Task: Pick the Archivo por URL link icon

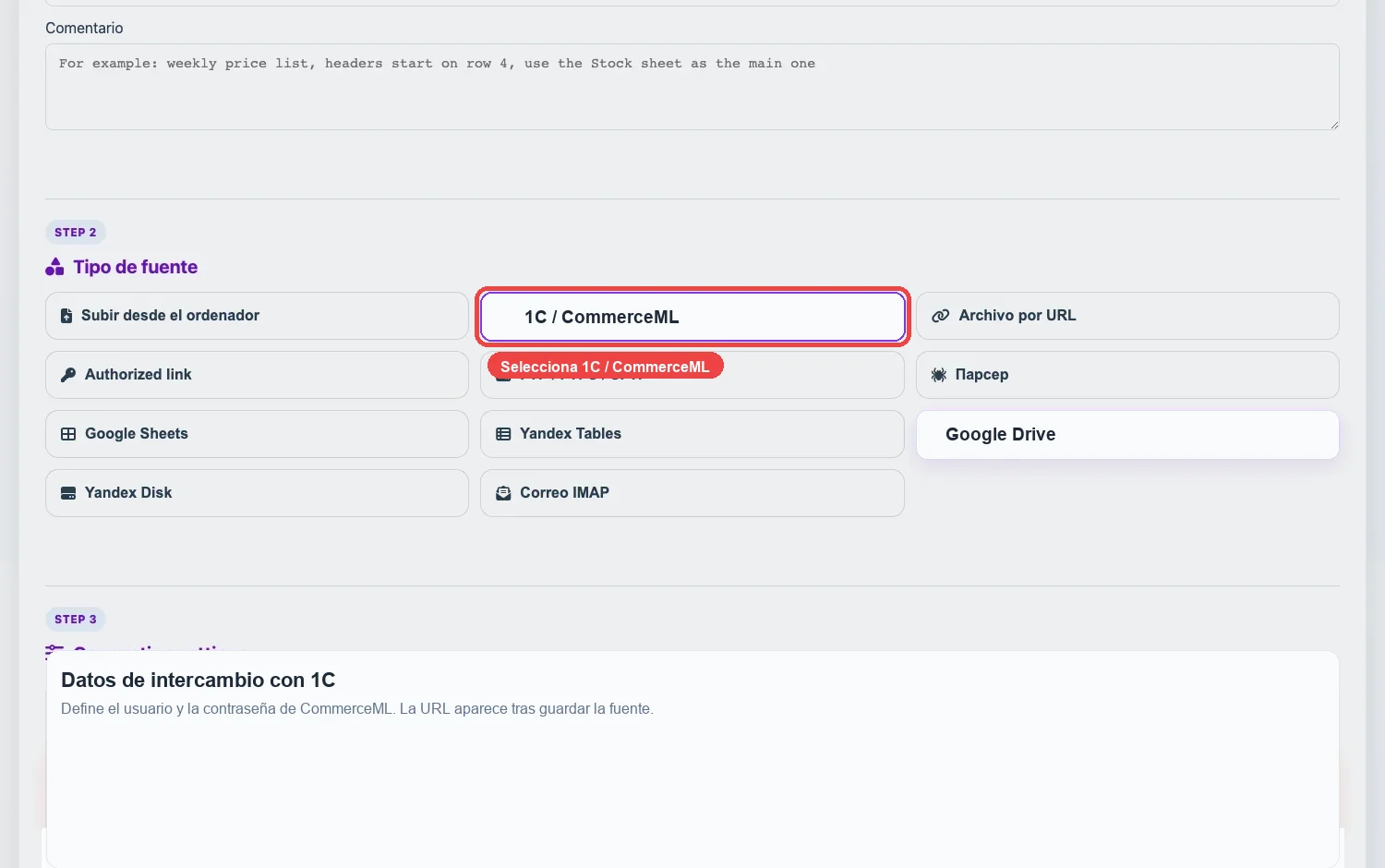Action: 941,316
